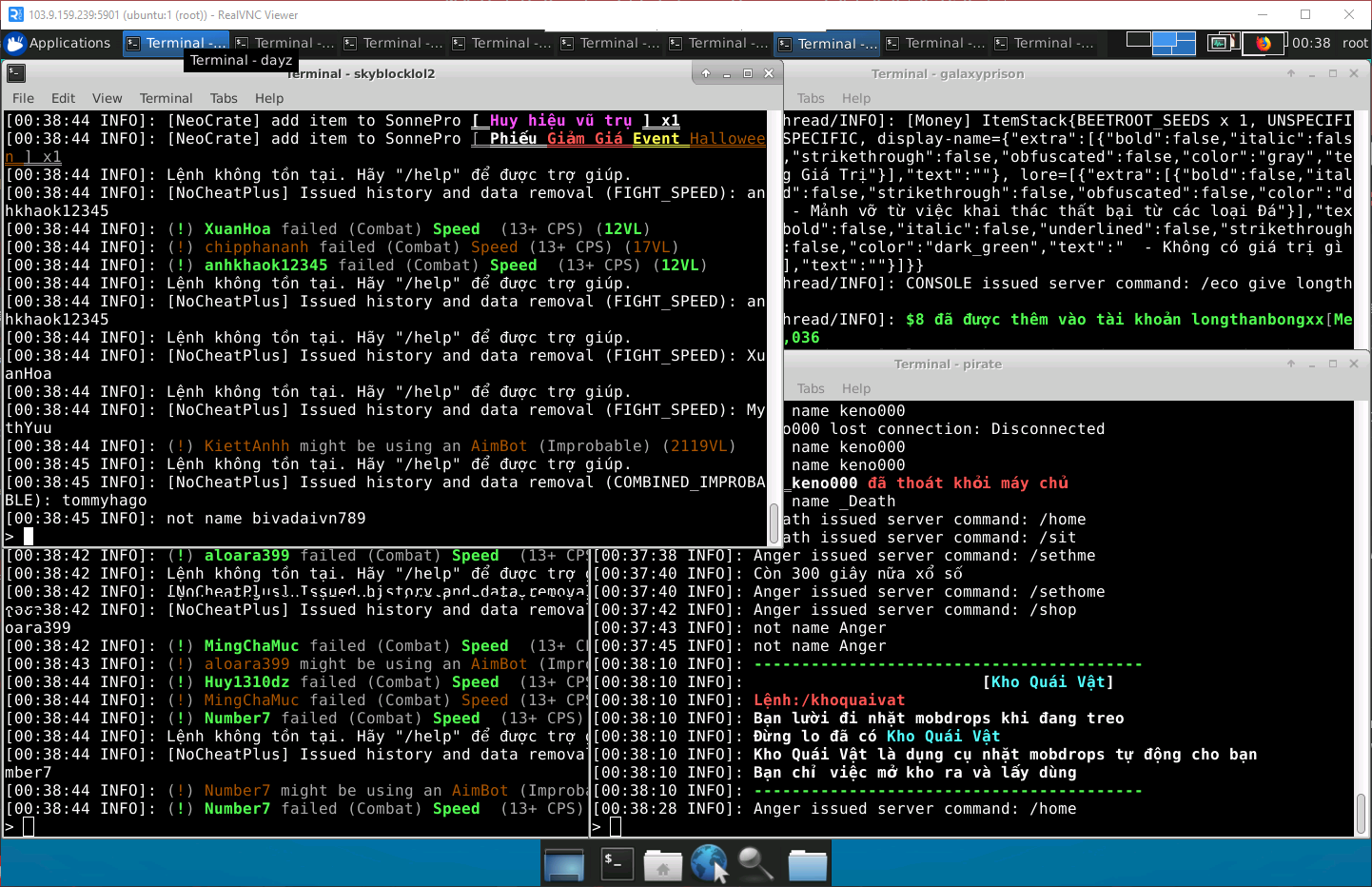Open Tabs menu in pirate terminal
The width and height of the screenshot is (1372, 887).
point(811,388)
